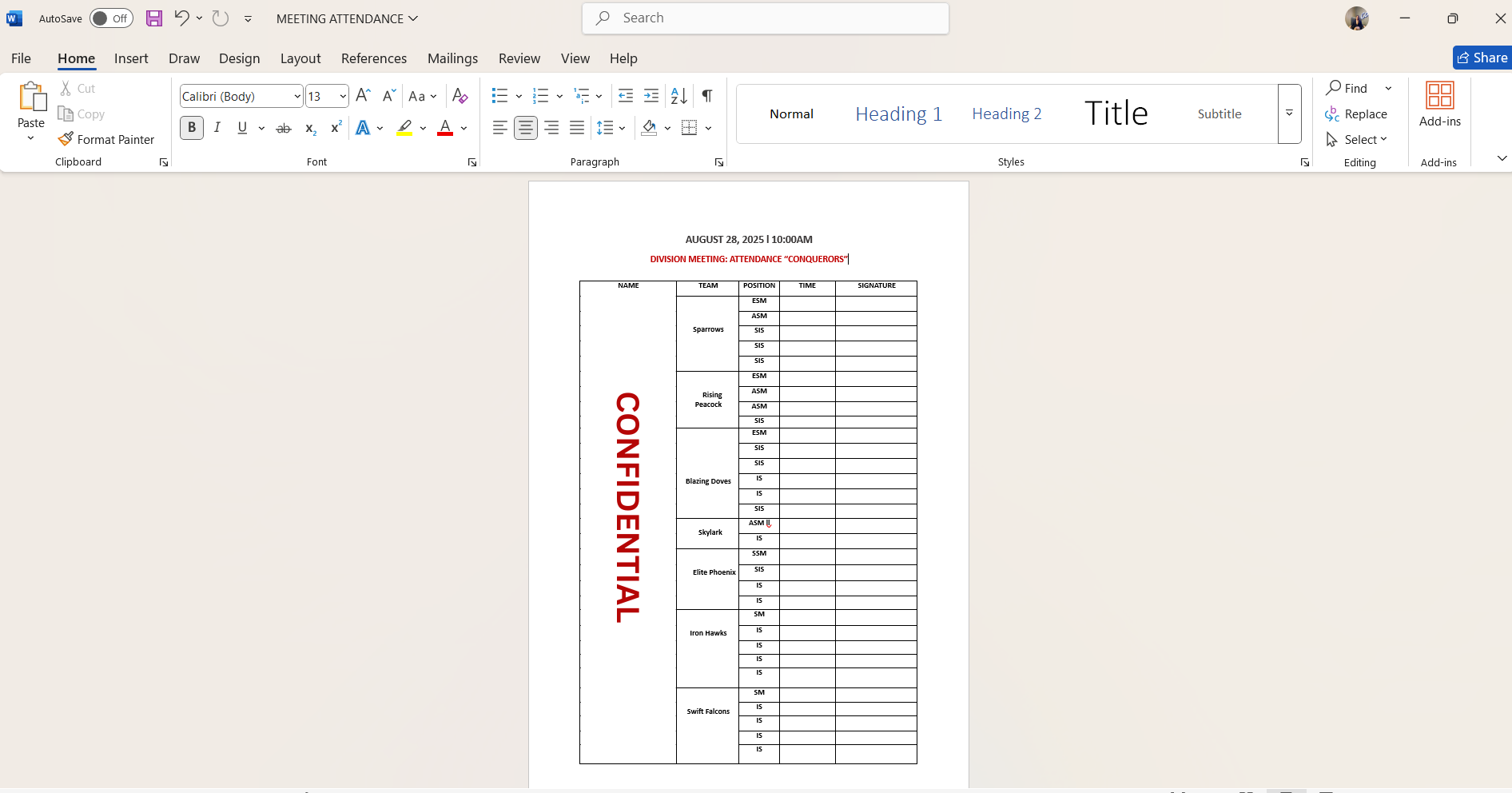Undo the last action
This screenshot has height=793, width=1512.
181,18
